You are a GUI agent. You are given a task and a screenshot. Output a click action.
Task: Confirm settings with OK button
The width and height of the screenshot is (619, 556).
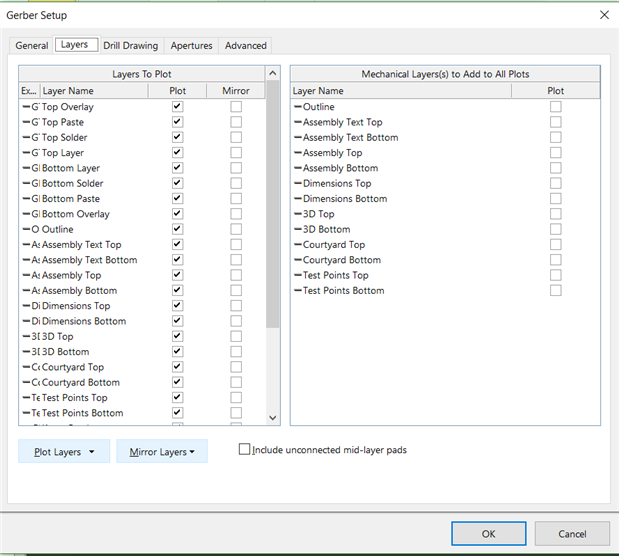point(488,534)
